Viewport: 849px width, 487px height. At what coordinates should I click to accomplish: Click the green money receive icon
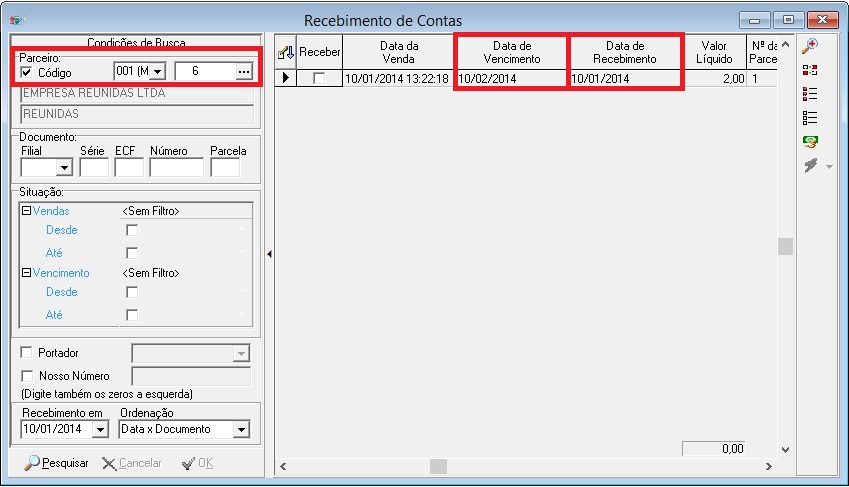point(812,142)
